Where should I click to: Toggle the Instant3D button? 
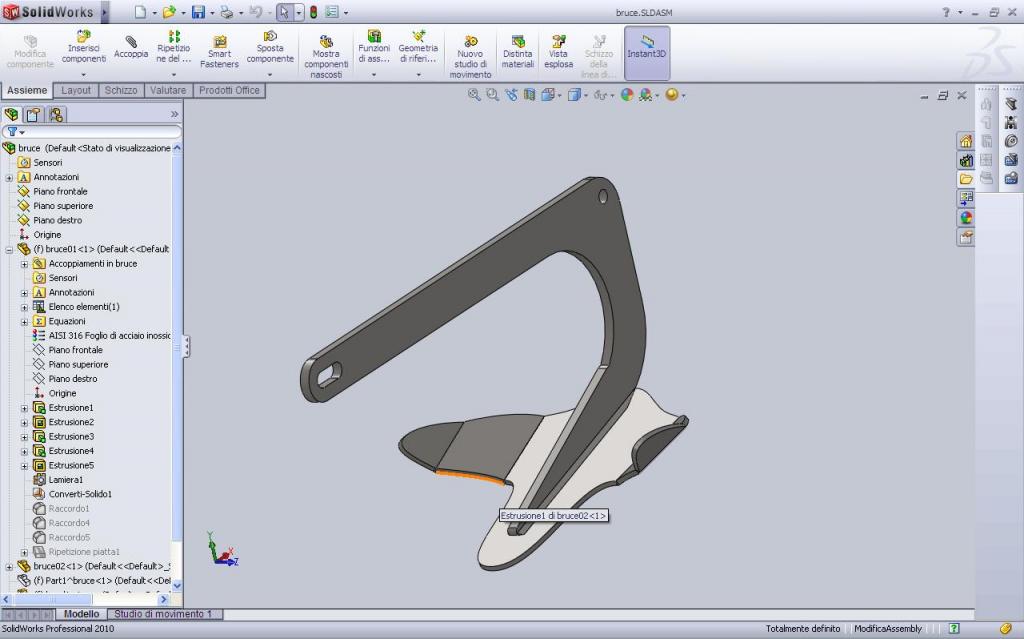pyautogui.click(x=647, y=52)
